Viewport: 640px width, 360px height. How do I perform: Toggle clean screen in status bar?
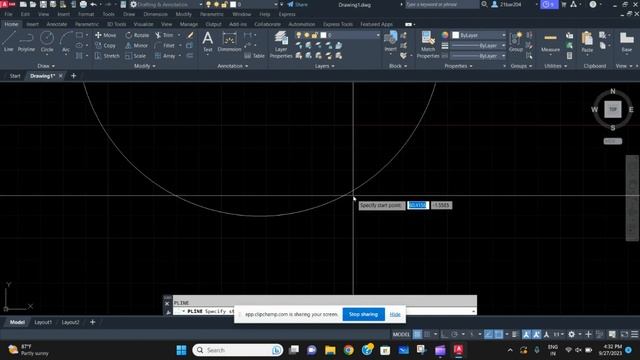[x=624, y=334]
